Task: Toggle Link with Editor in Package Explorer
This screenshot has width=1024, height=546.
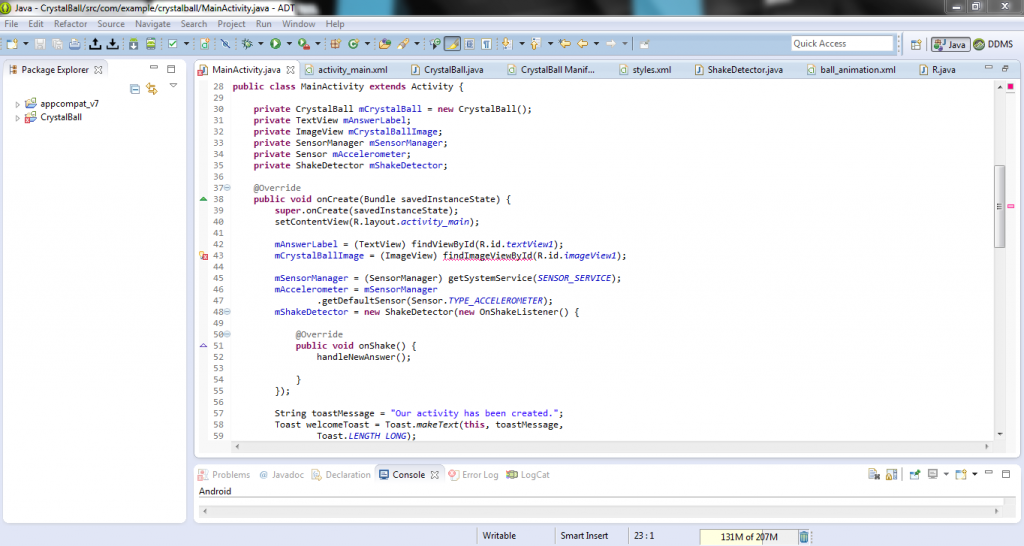Action: coord(152,89)
